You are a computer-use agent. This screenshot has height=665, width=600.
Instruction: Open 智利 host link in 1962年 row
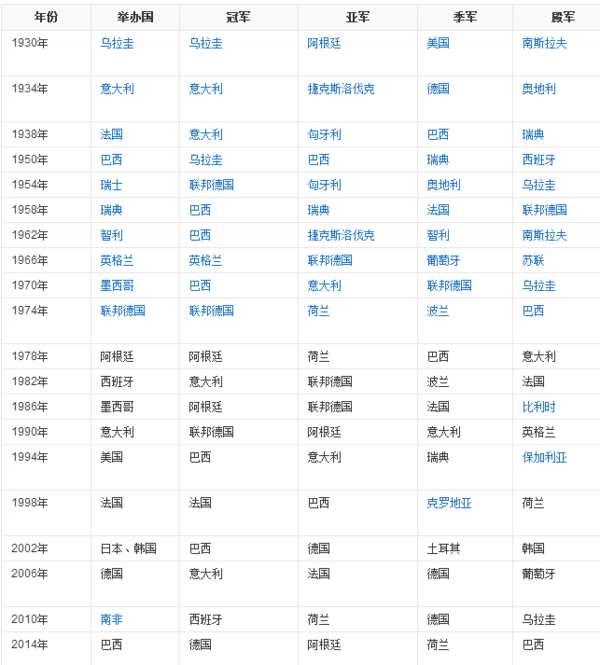(x=112, y=235)
